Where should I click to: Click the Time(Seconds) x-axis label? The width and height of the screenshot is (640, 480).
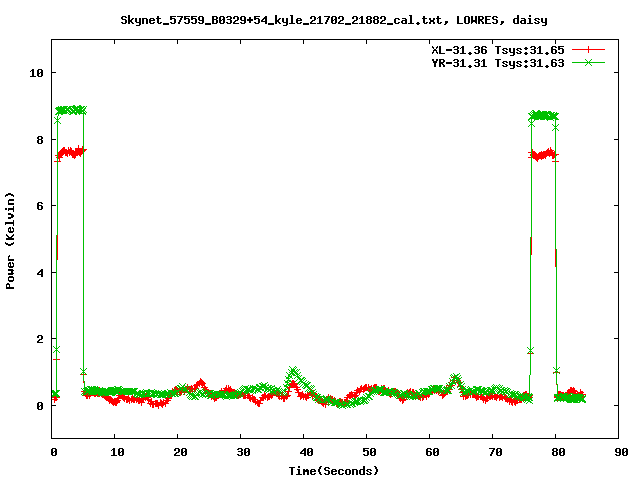point(334,471)
